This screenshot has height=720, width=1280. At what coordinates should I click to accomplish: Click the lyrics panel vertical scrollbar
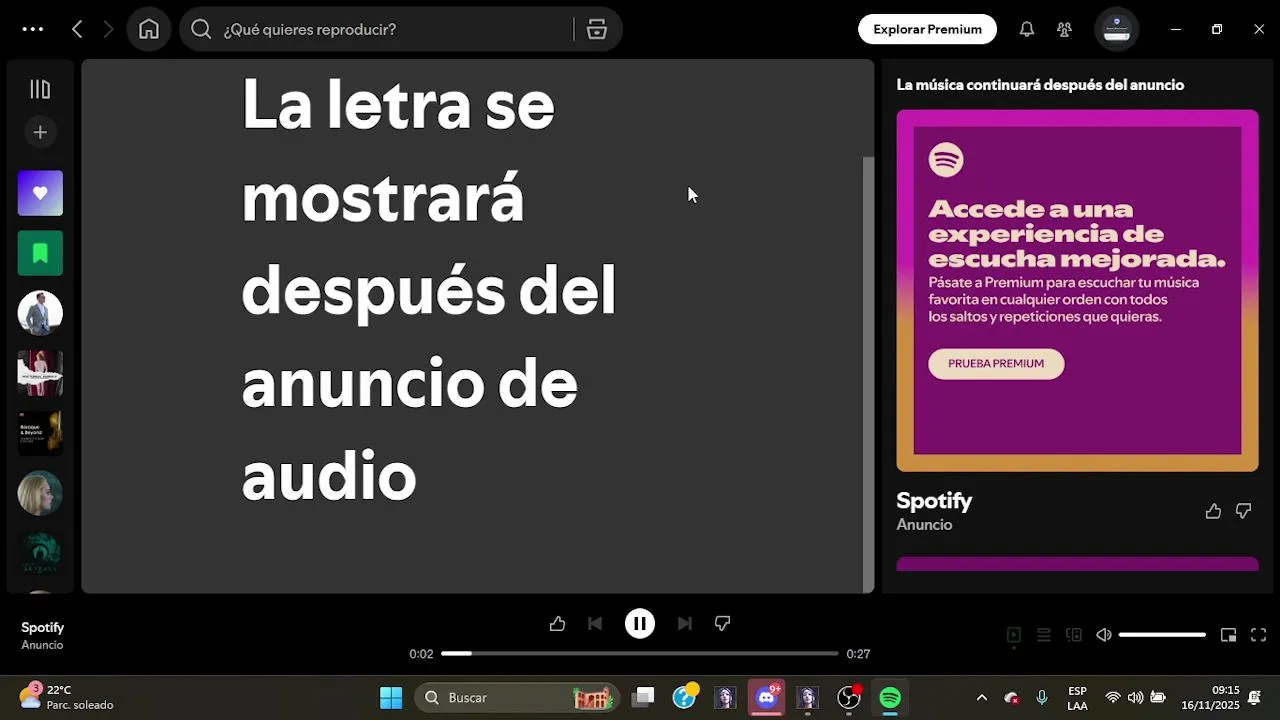(868, 375)
